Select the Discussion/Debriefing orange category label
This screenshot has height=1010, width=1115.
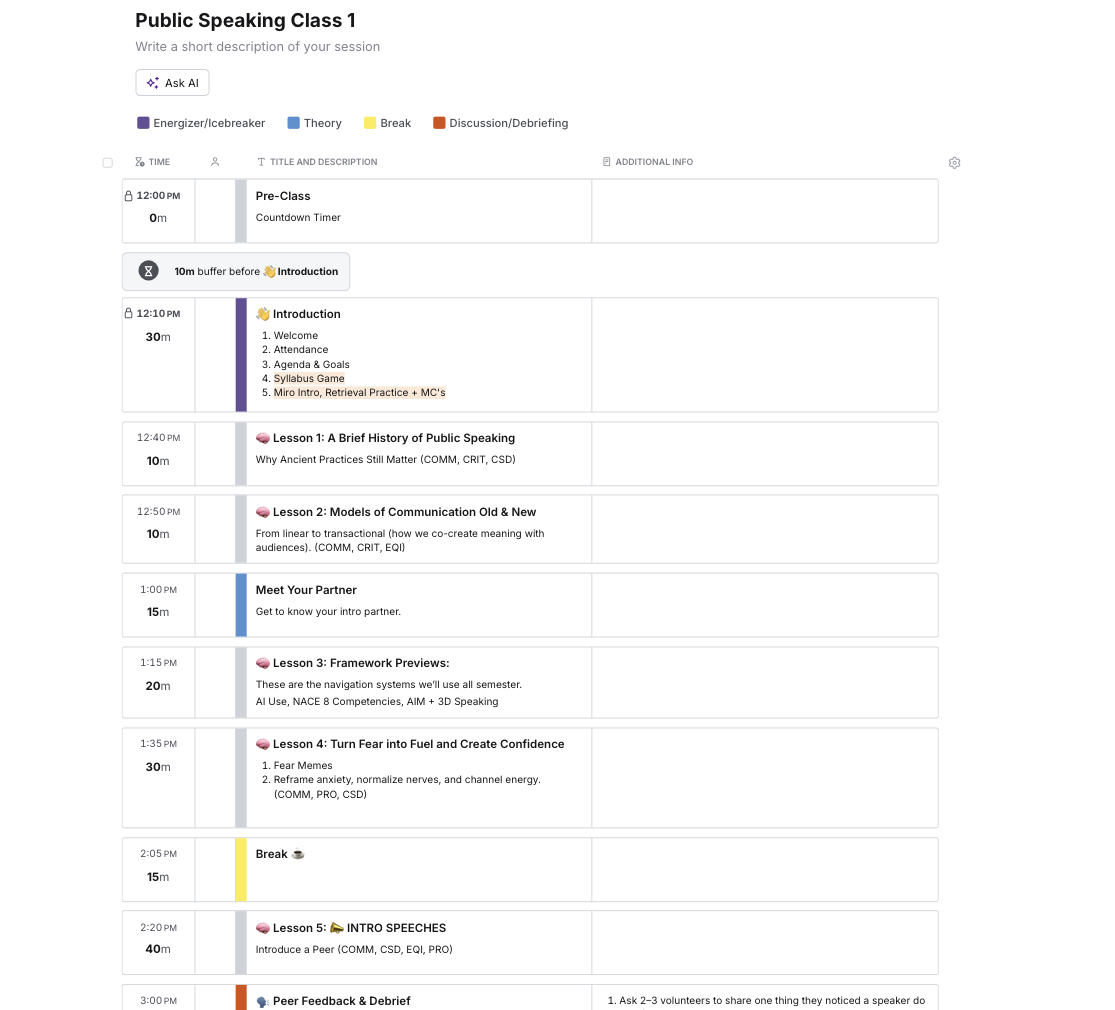pos(508,123)
